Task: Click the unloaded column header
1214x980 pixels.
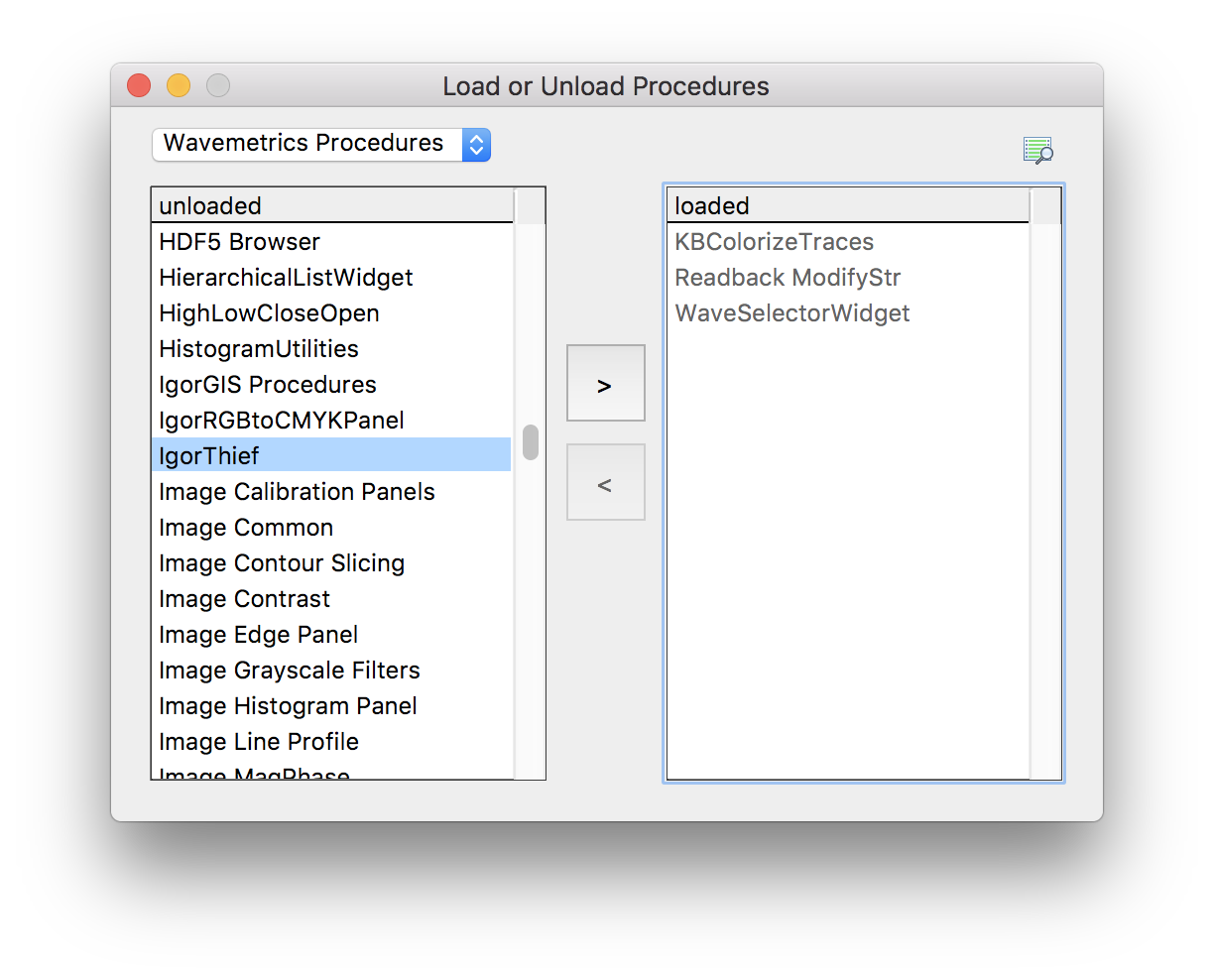Action: coord(332,205)
